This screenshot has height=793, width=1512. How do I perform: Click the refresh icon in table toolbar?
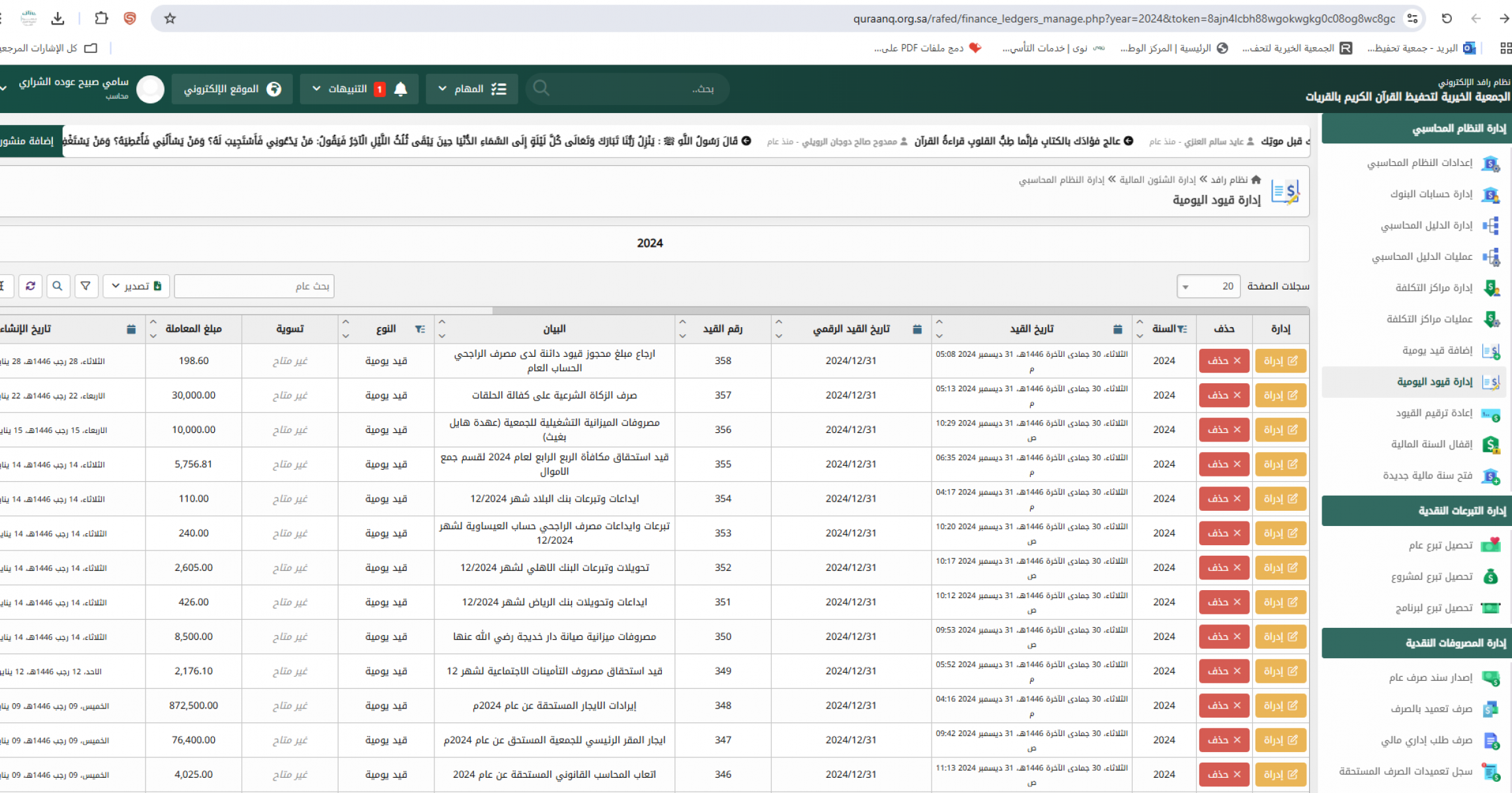(x=30, y=286)
